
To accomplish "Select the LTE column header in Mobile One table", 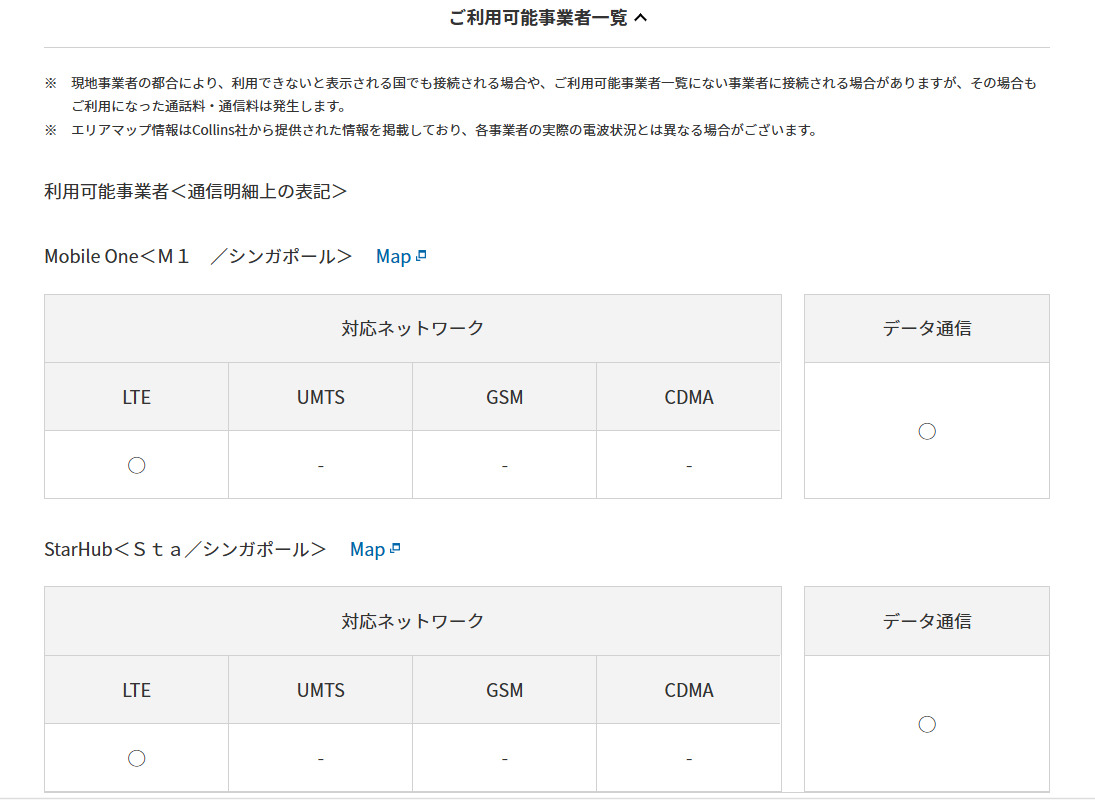I will point(137,397).
